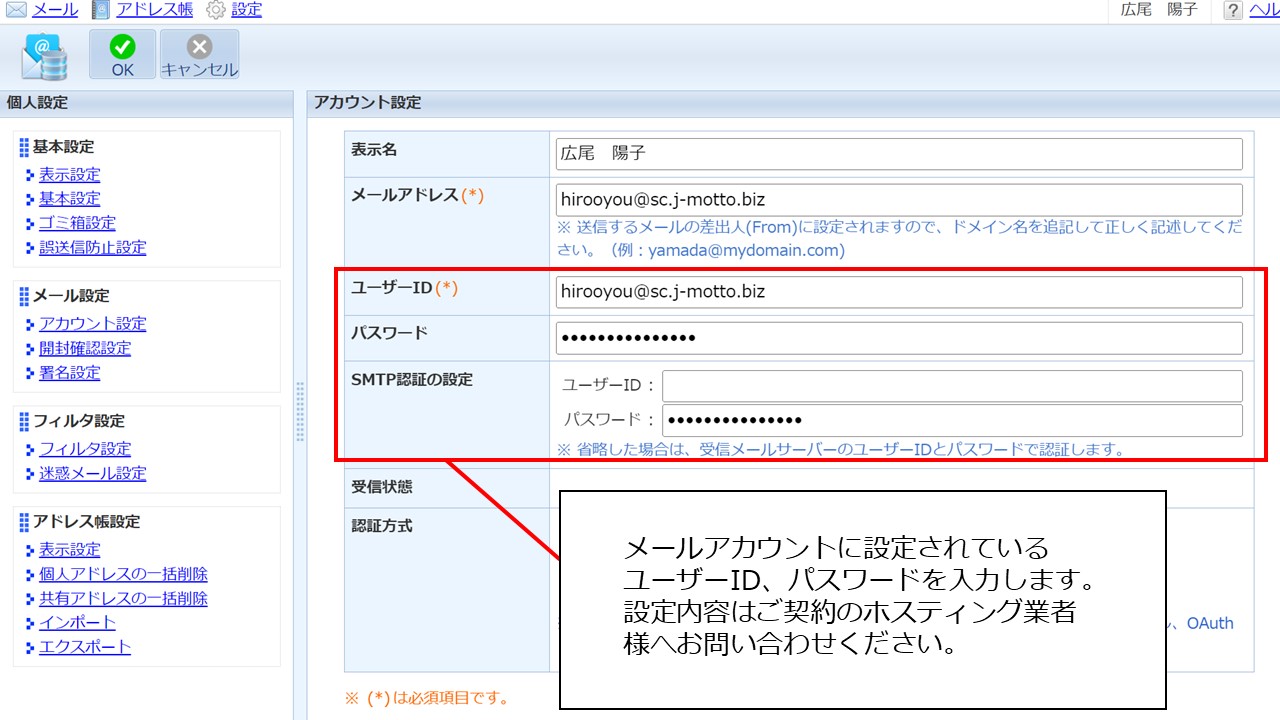Click the キャンセル button

(x=199, y=55)
